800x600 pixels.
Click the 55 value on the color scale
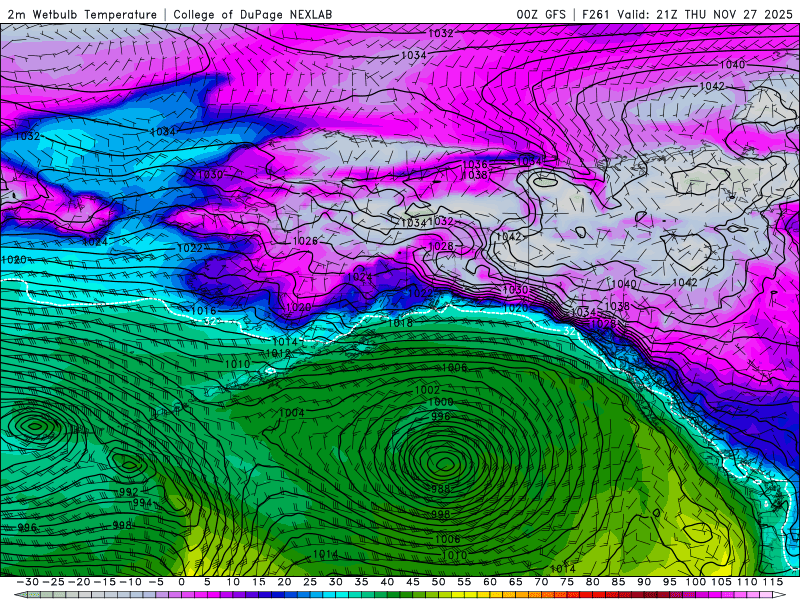tap(464, 582)
